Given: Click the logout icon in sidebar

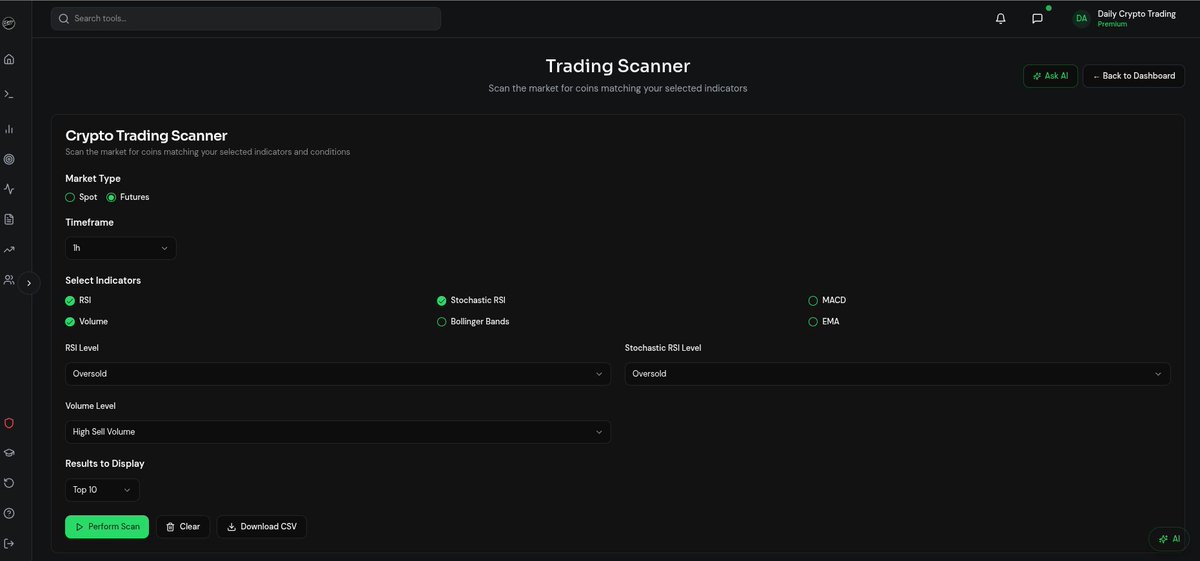Looking at the screenshot, I should (x=9, y=543).
